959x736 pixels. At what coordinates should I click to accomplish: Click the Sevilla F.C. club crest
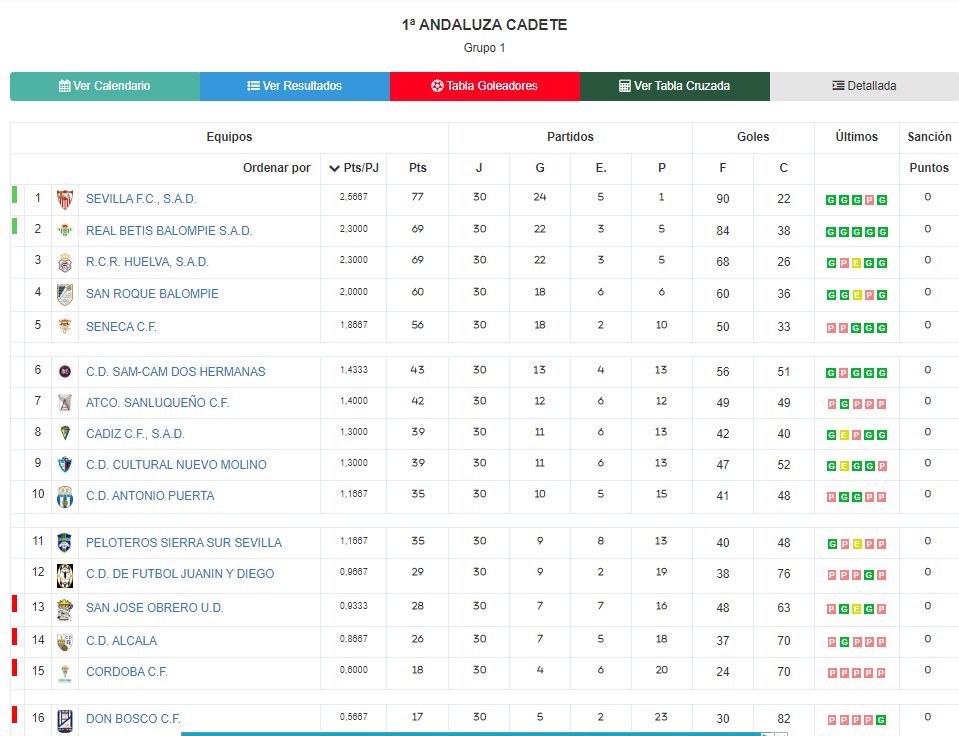[65, 199]
